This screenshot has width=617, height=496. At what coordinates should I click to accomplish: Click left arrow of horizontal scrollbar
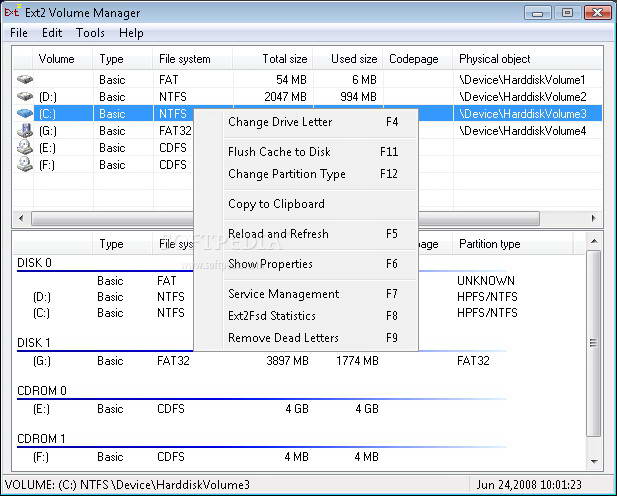[21, 218]
